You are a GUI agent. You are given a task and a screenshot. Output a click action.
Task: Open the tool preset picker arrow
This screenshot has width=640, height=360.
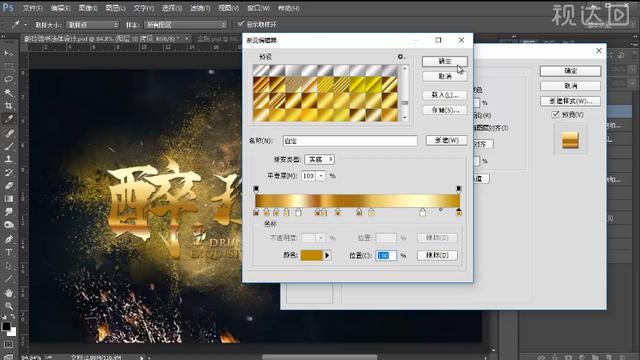tap(25, 25)
